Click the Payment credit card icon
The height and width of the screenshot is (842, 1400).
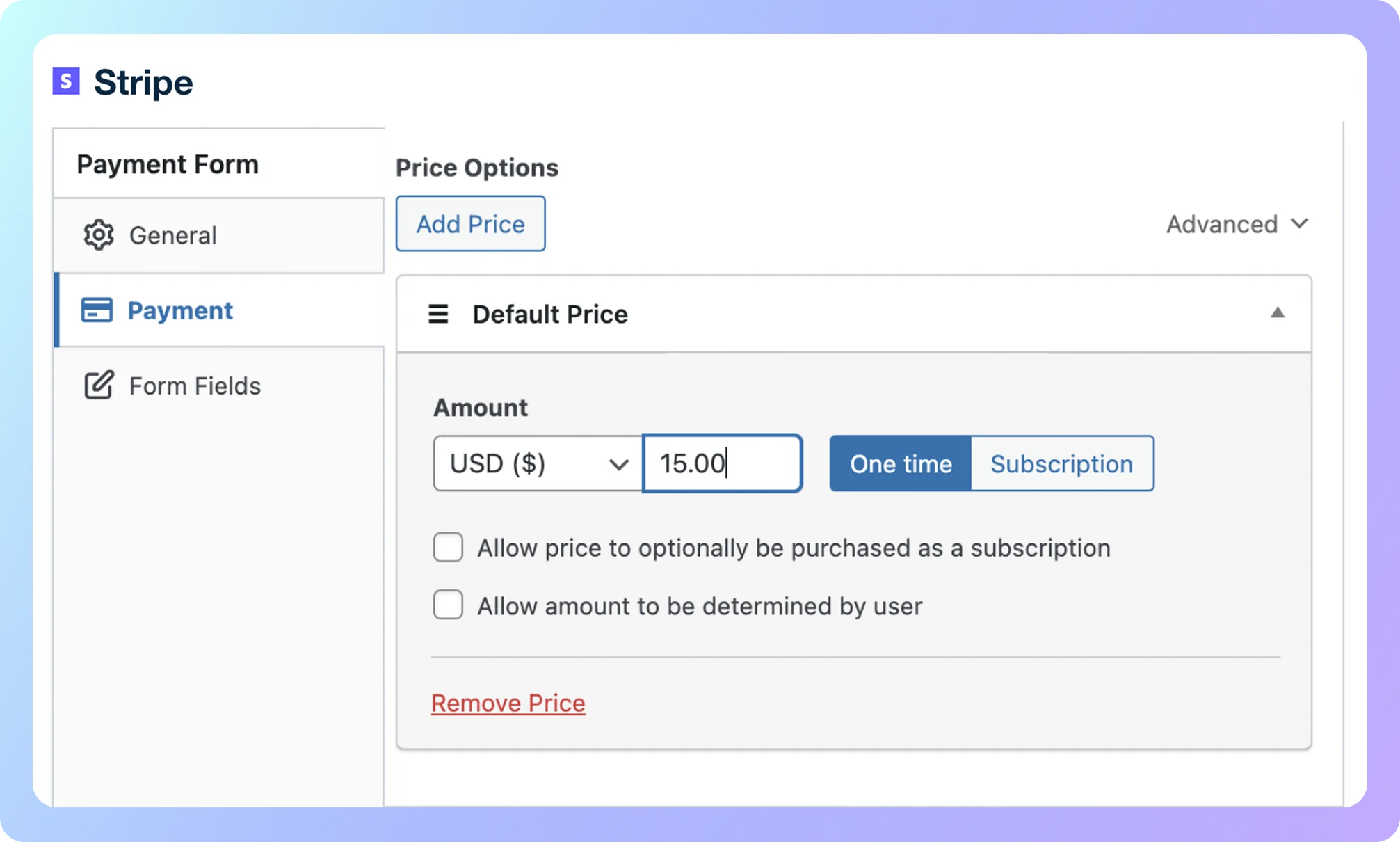pos(97,310)
